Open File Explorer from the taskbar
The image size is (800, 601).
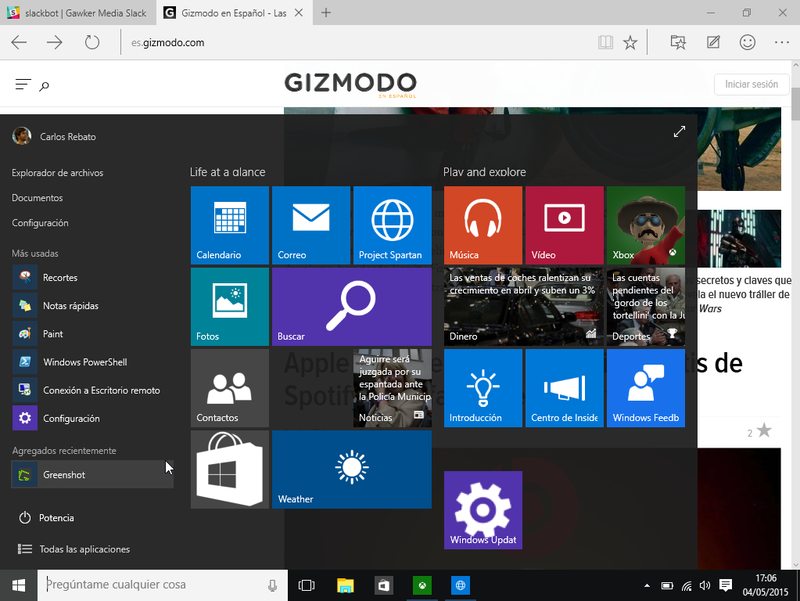click(345, 585)
